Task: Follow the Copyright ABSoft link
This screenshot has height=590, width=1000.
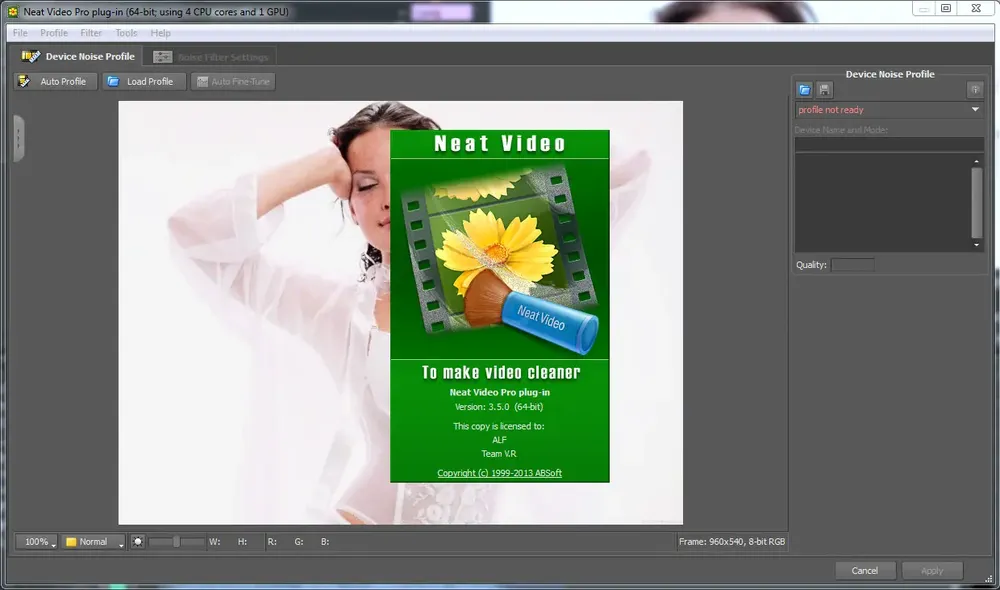Action: click(x=499, y=473)
